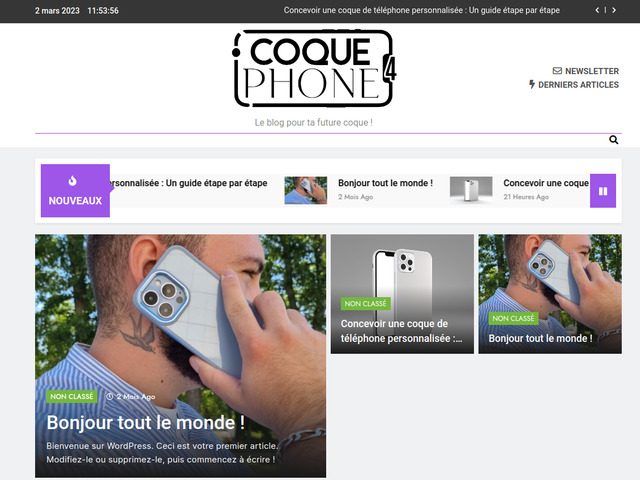Select NON CLASSÉ tag on large featured post
This screenshot has width=640, height=480.
coord(71,396)
